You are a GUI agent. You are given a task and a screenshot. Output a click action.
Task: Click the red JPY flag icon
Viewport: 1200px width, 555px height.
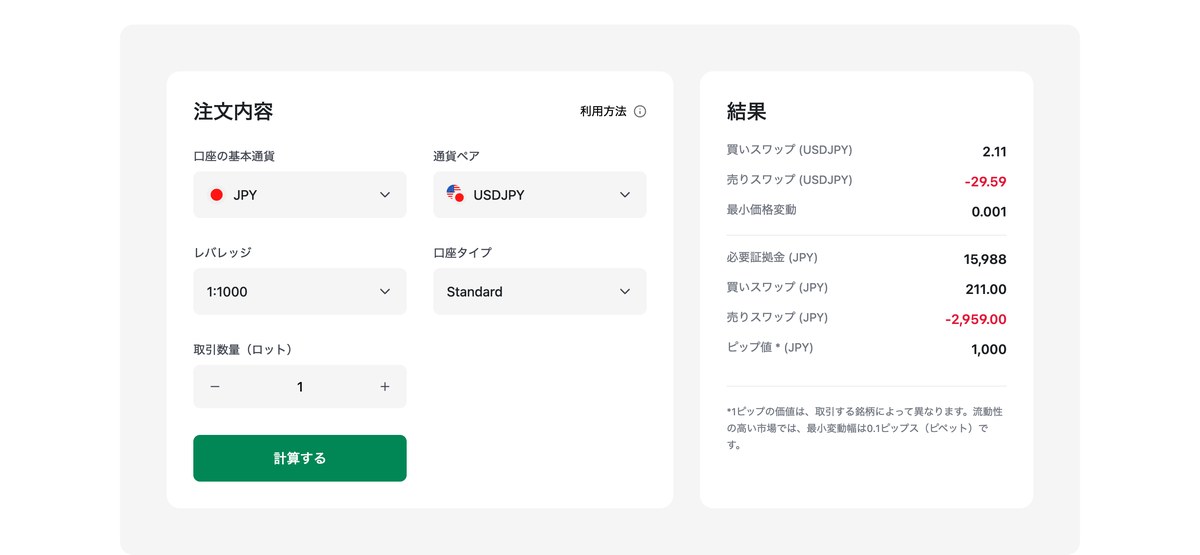pyautogui.click(x=216, y=195)
